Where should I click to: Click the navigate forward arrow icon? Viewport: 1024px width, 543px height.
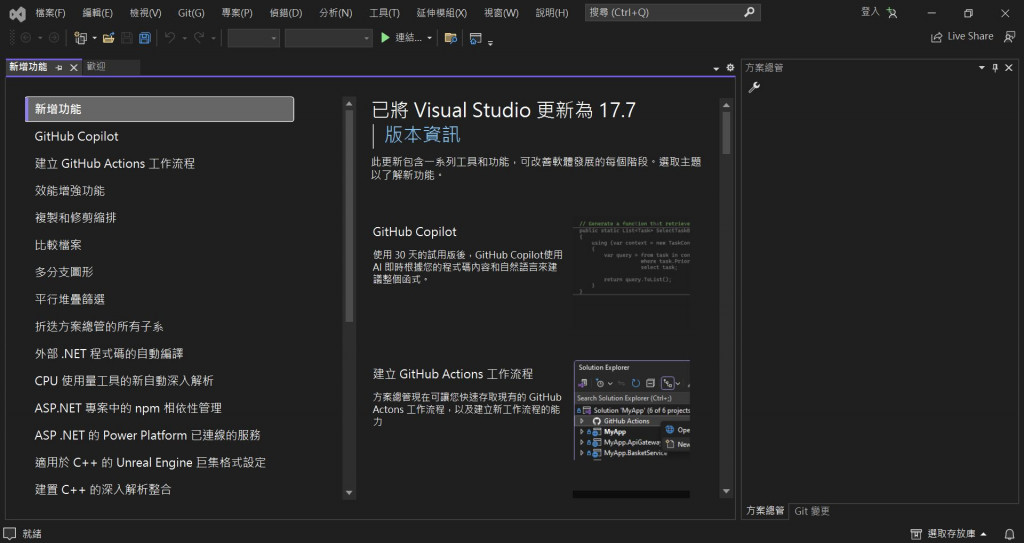pos(54,38)
